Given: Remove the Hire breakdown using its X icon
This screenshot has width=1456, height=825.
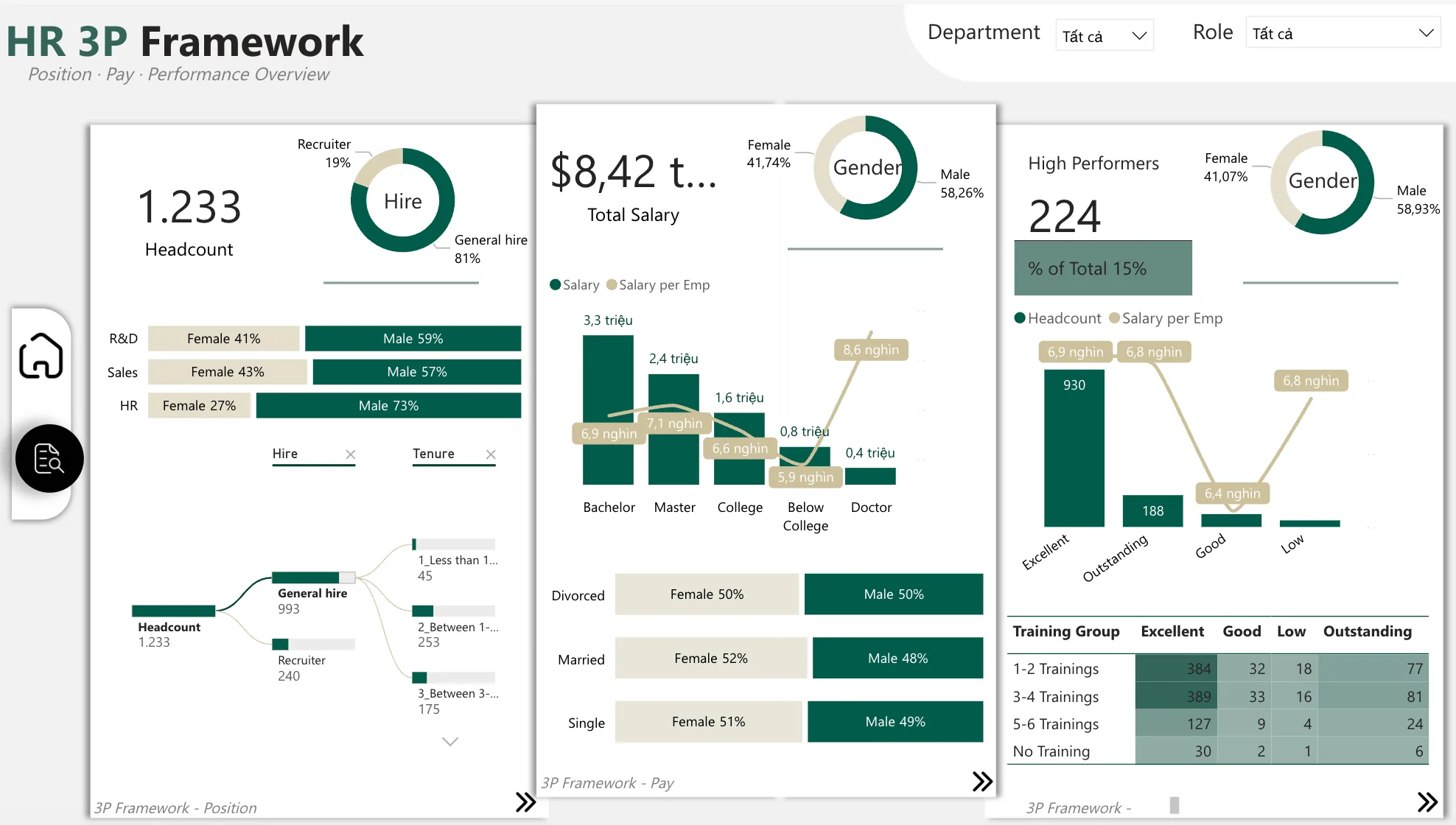Looking at the screenshot, I should coord(351,454).
